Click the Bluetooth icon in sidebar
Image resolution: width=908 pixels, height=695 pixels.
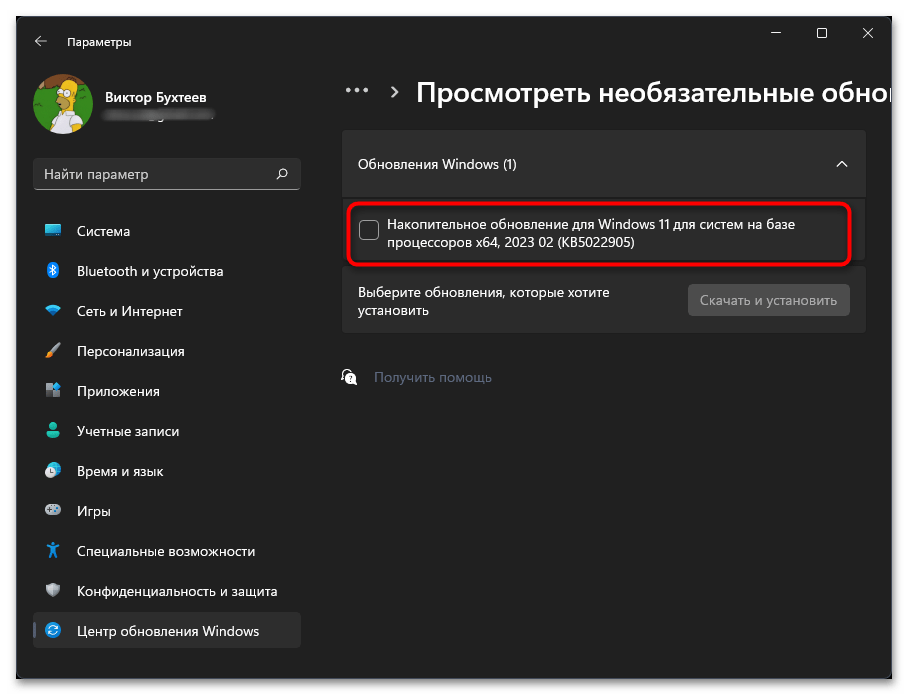pyautogui.click(x=53, y=270)
